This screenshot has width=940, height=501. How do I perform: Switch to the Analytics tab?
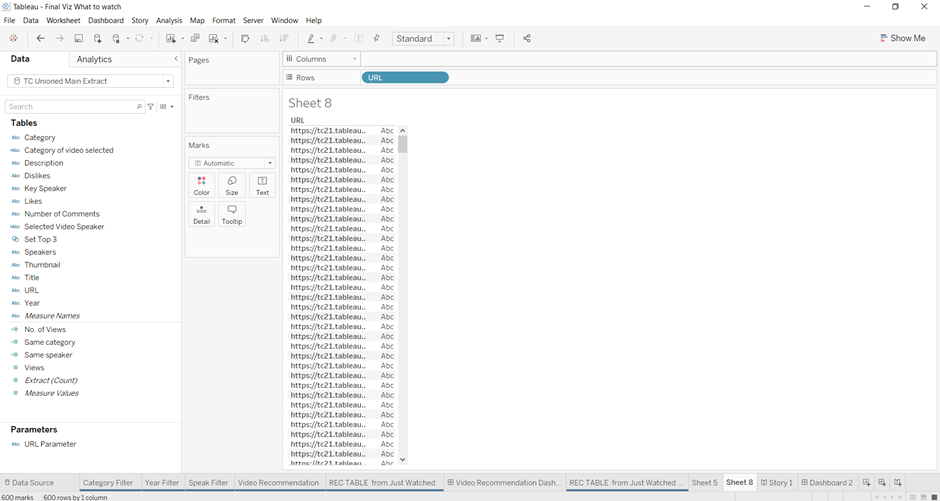[x=94, y=59]
